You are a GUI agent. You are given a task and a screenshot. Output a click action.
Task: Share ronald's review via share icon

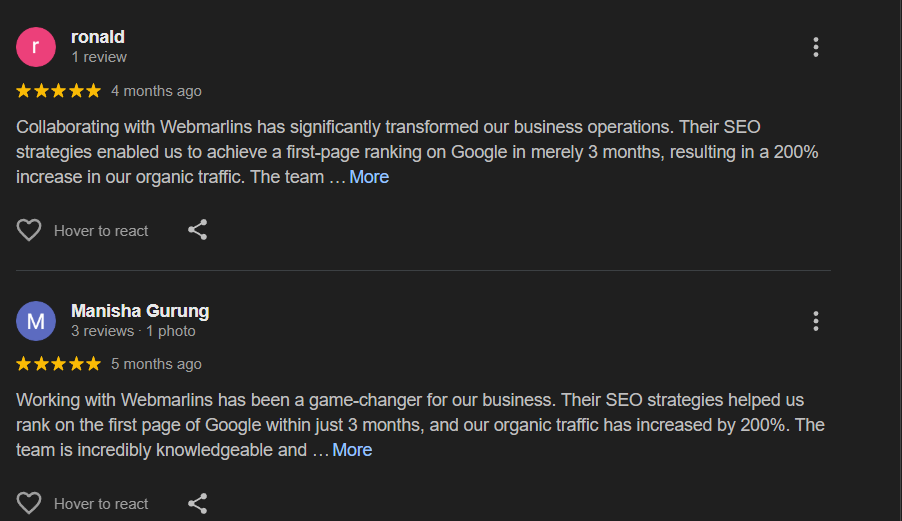coord(198,230)
